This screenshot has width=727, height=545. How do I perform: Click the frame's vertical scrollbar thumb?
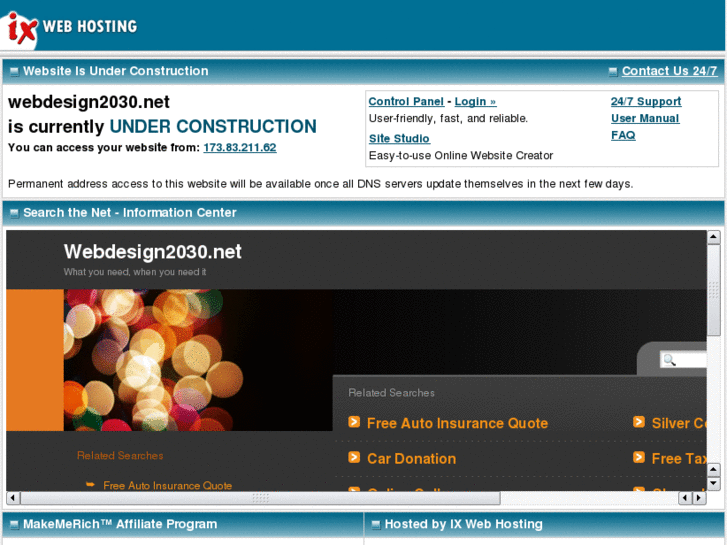713,290
